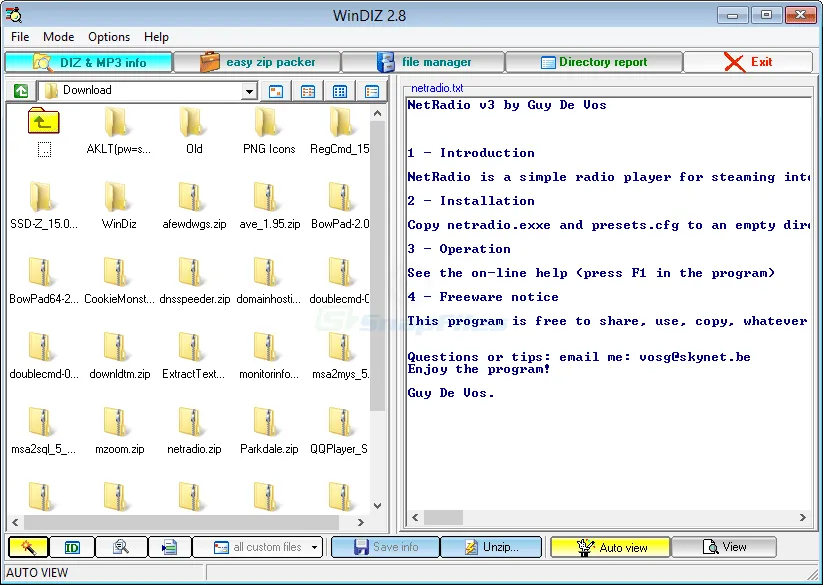Click the '4 - Freeware notice' line
The image size is (823, 585).
click(483, 297)
